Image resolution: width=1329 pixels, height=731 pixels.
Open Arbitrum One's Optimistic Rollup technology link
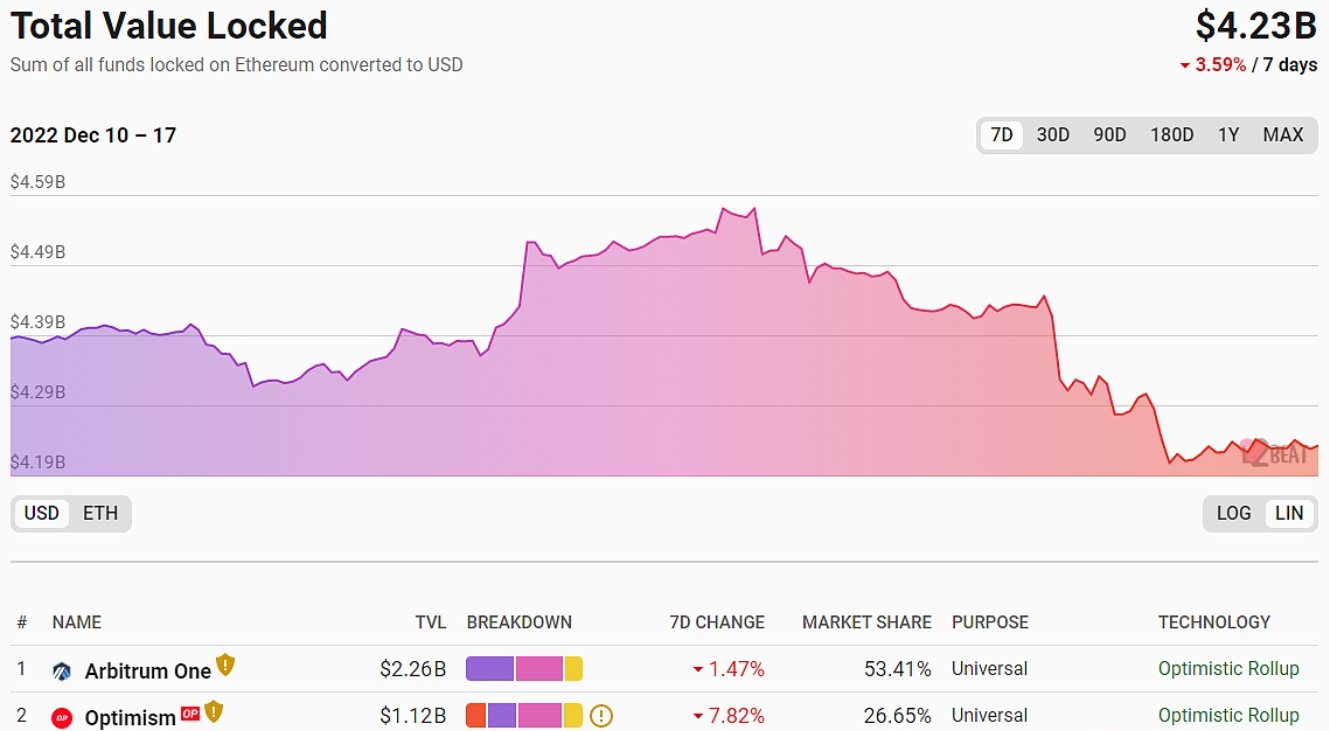click(x=1228, y=669)
